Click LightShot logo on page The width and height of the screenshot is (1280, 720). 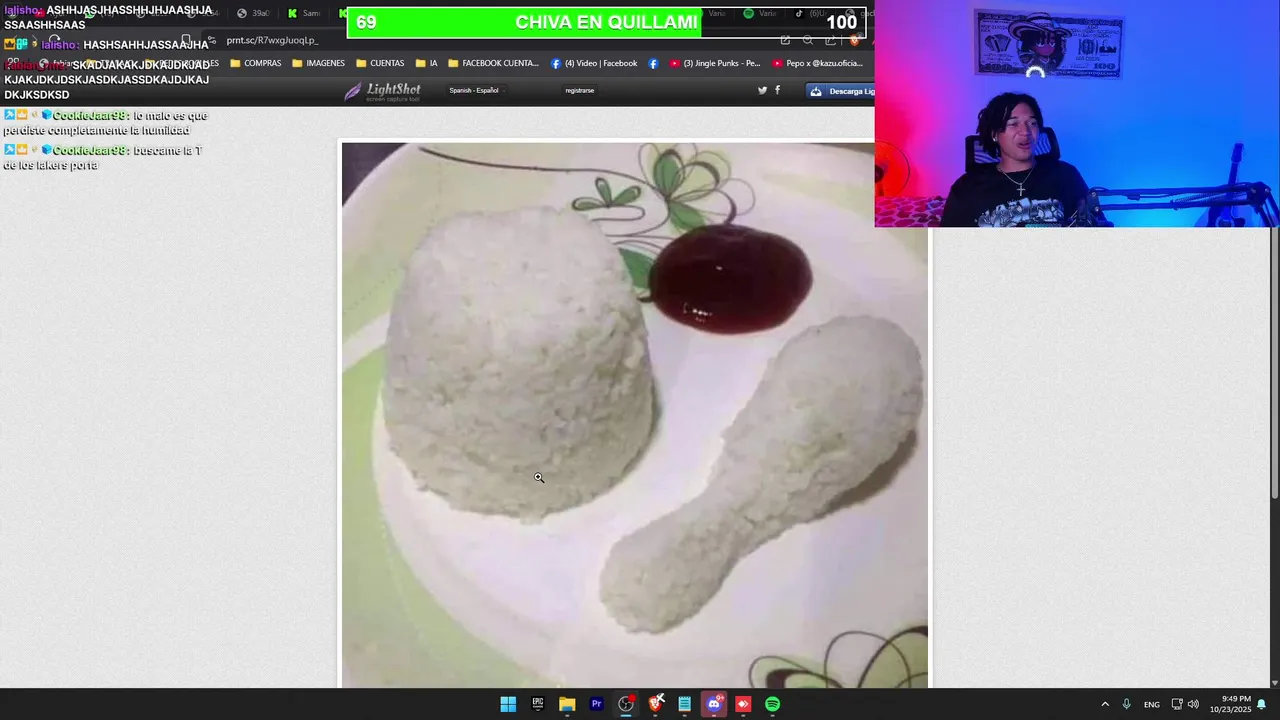tap(382, 91)
